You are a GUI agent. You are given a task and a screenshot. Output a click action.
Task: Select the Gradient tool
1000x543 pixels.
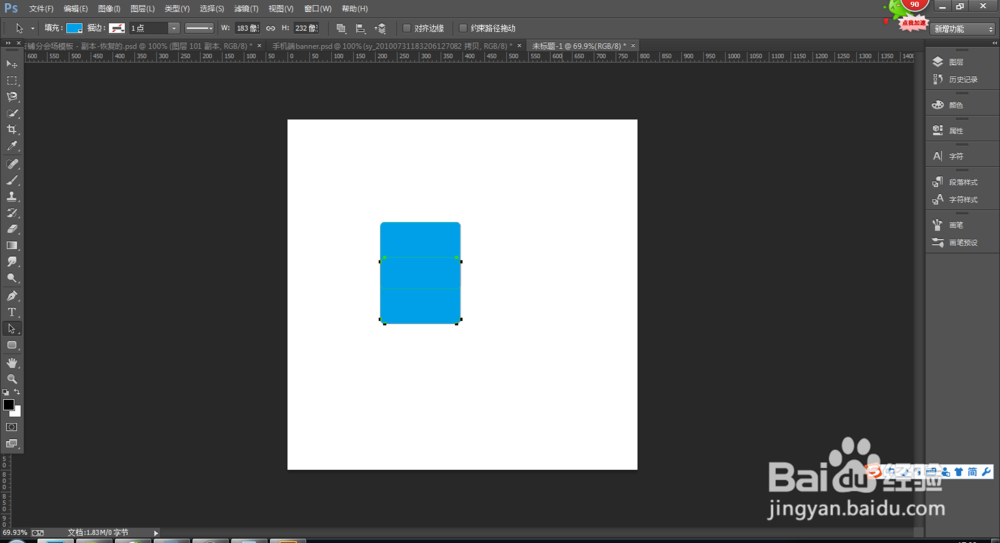[x=12, y=246]
